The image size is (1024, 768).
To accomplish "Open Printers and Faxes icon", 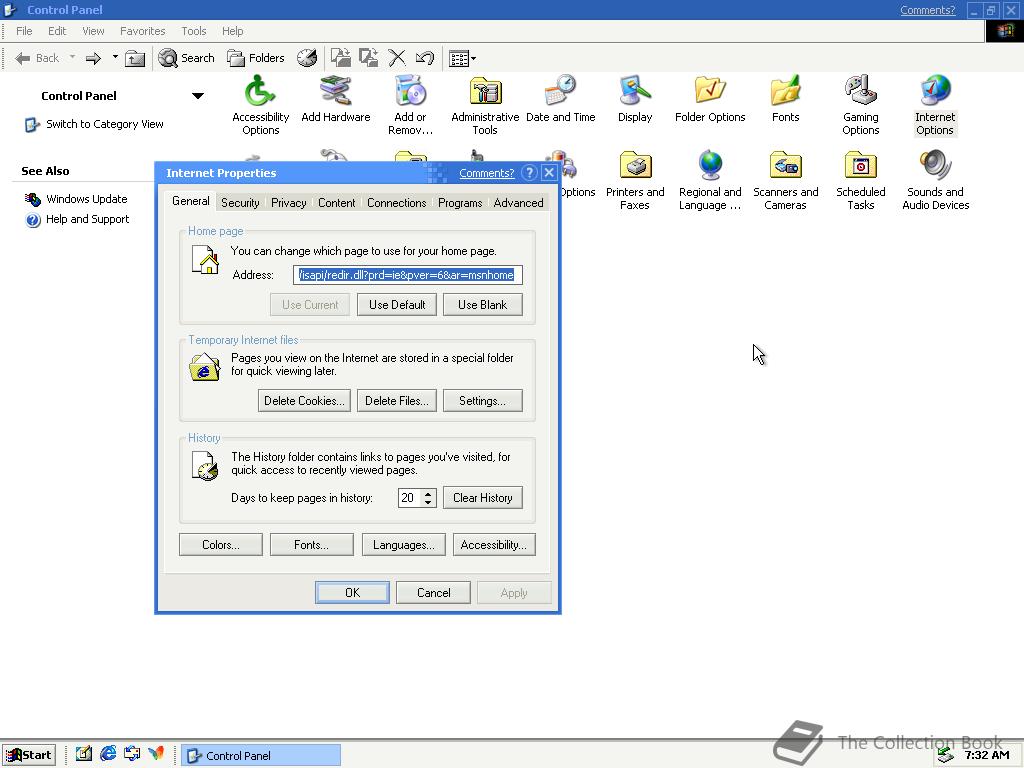I will pyautogui.click(x=635, y=180).
